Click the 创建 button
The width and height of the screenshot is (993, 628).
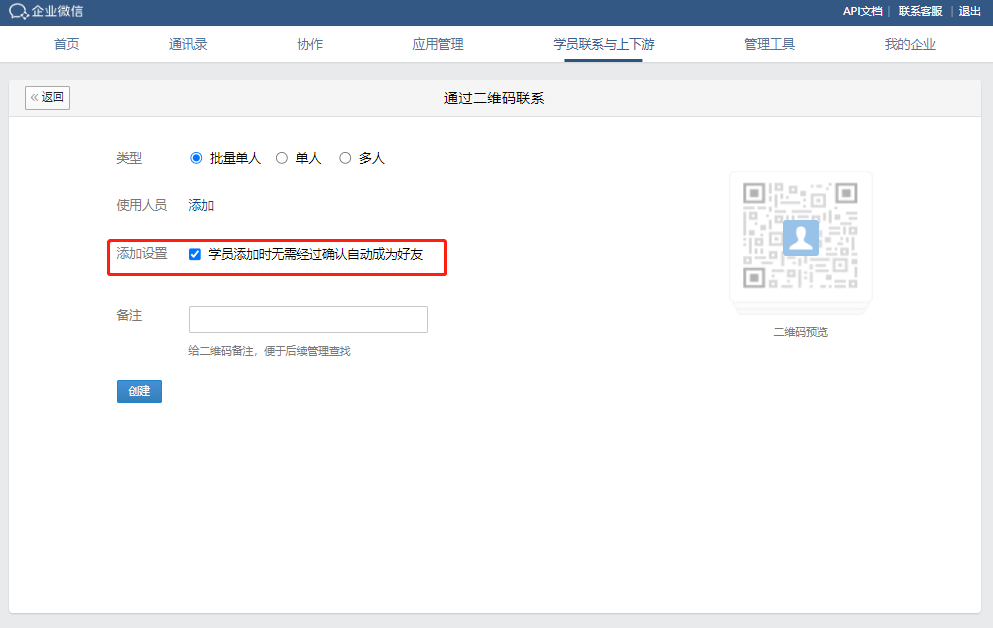click(x=139, y=391)
